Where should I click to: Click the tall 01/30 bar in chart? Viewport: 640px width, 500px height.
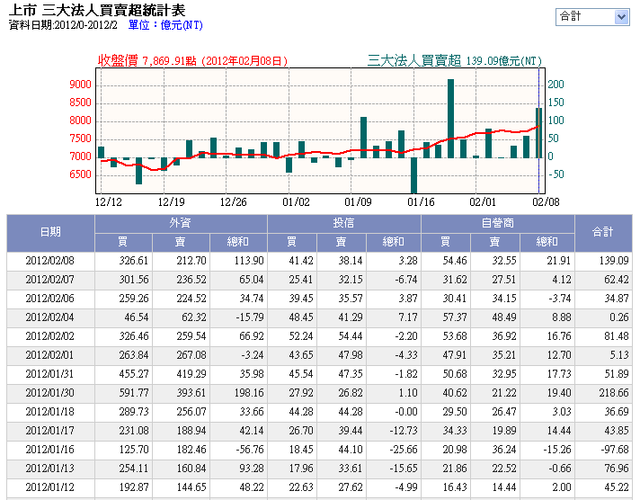click(451, 118)
